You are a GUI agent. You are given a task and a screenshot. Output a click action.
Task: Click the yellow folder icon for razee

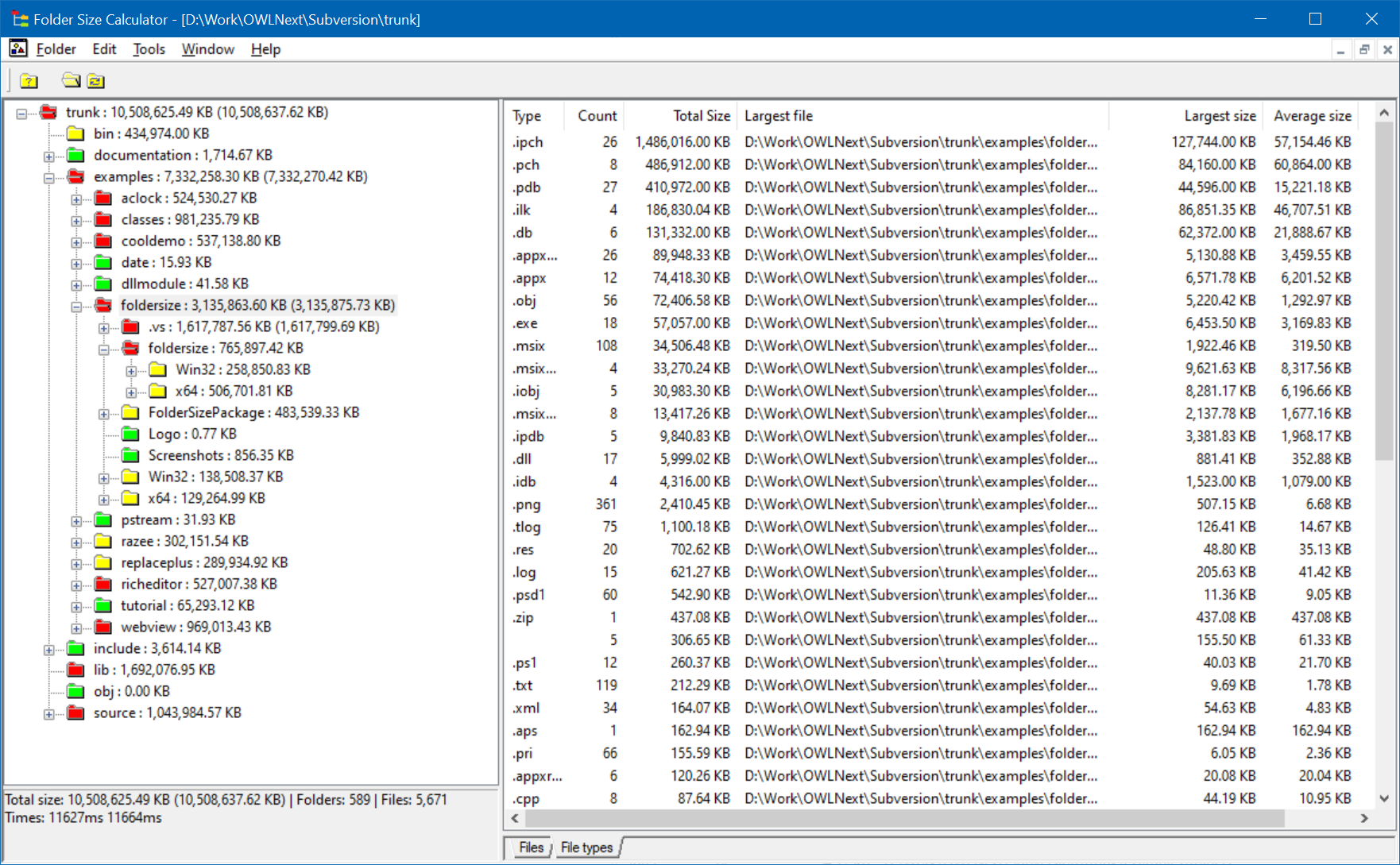tap(103, 541)
